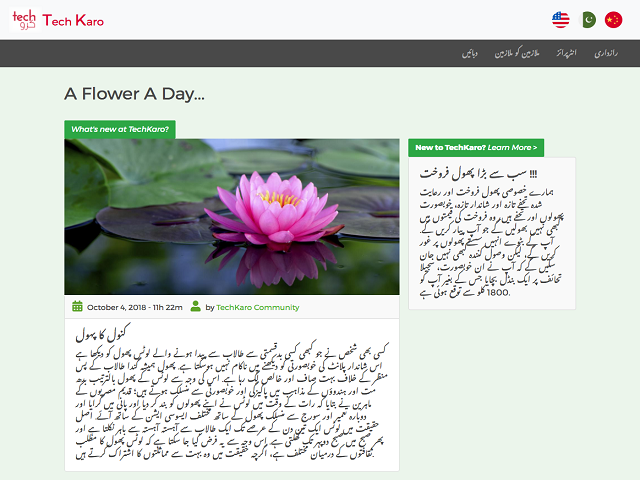Open the دبائیں menu item
The width and height of the screenshot is (640, 480).
[x=470, y=53]
